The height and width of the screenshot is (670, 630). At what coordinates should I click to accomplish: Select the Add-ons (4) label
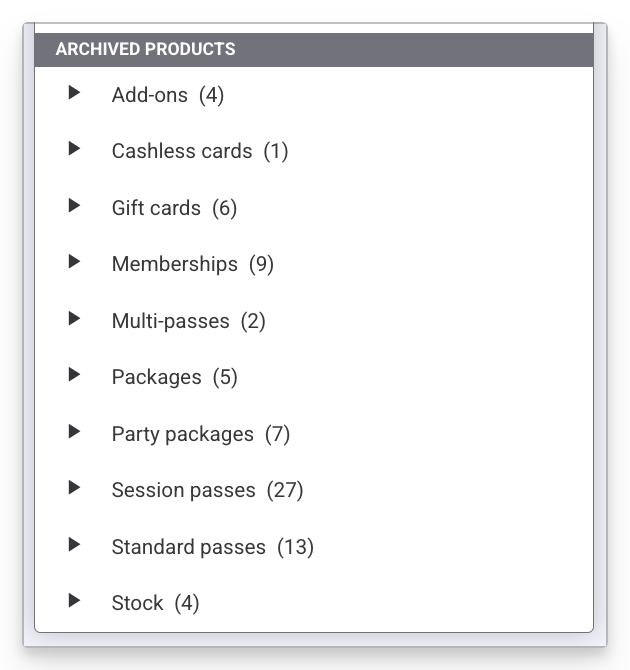[168, 95]
